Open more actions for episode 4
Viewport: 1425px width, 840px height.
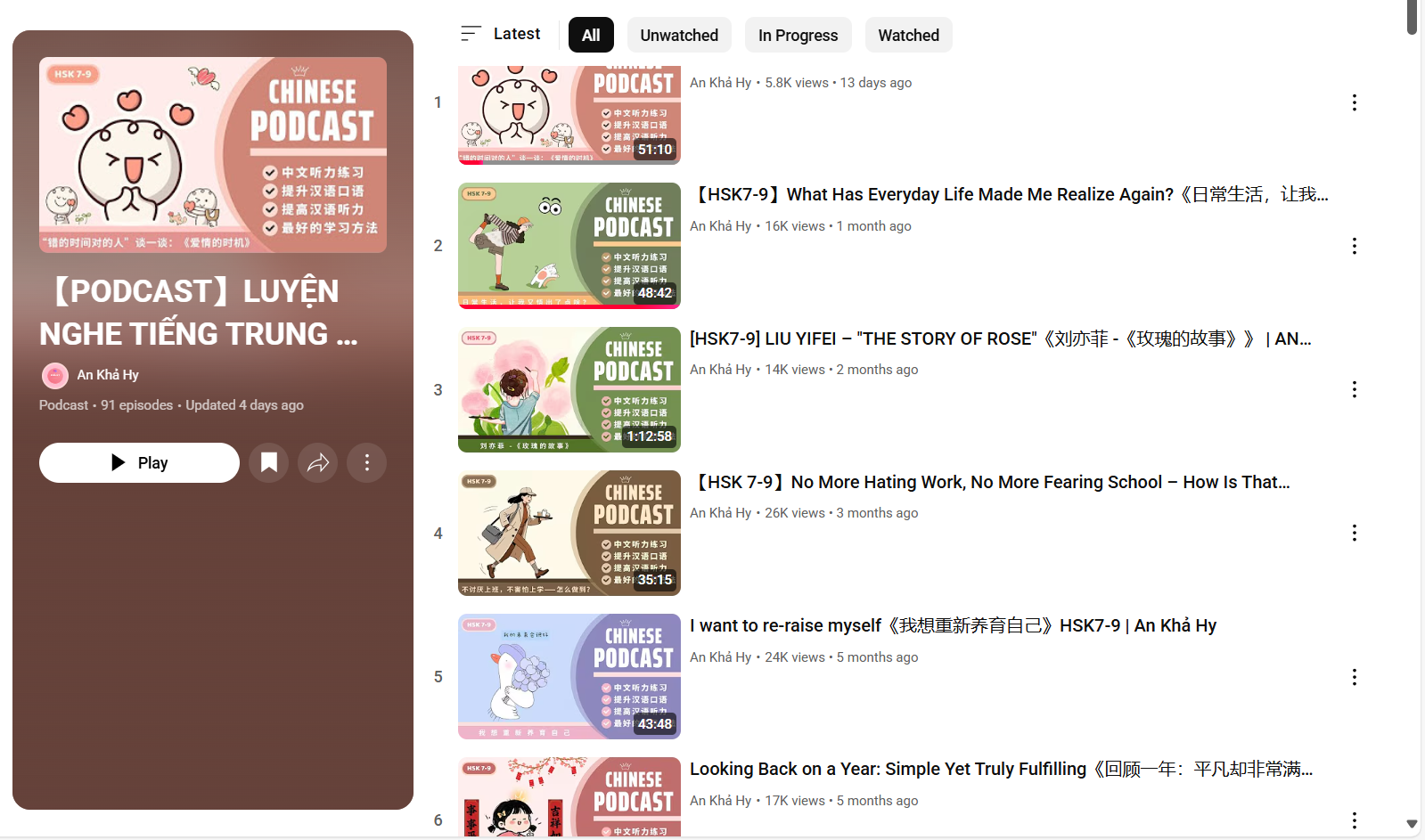tap(1354, 533)
